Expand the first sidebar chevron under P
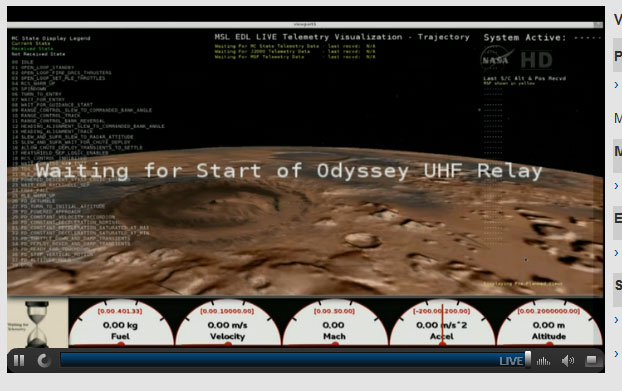Viewport: 622px width, 391px height. 616,85
